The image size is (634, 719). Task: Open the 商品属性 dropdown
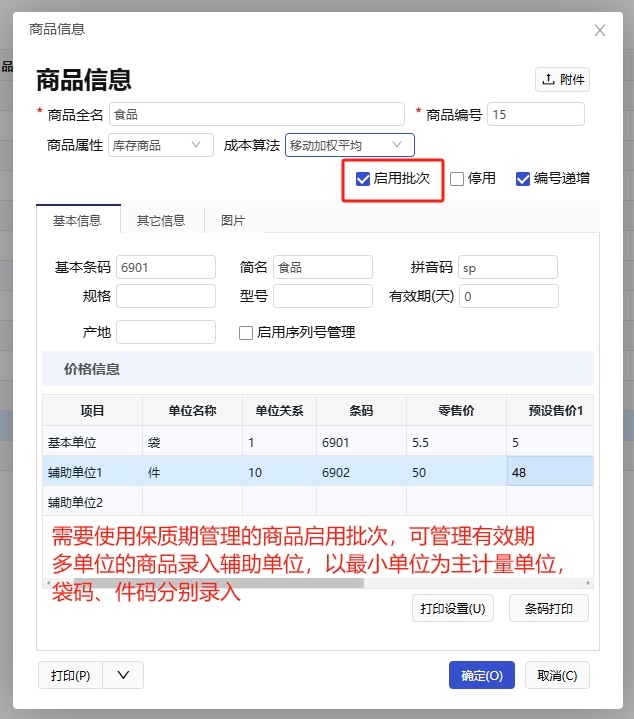(x=161, y=145)
